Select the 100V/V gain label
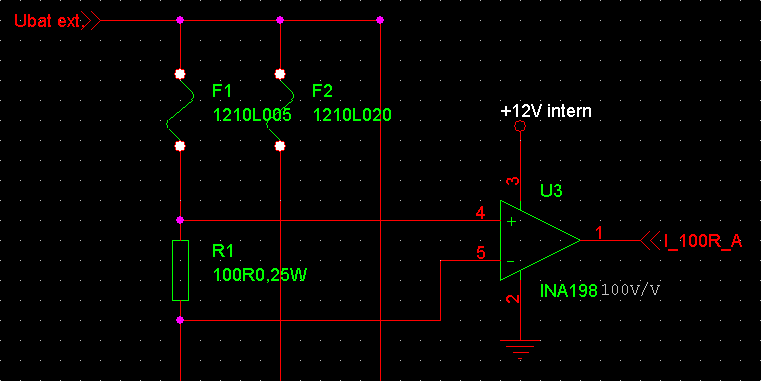761x381 pixels. point(630,291)
